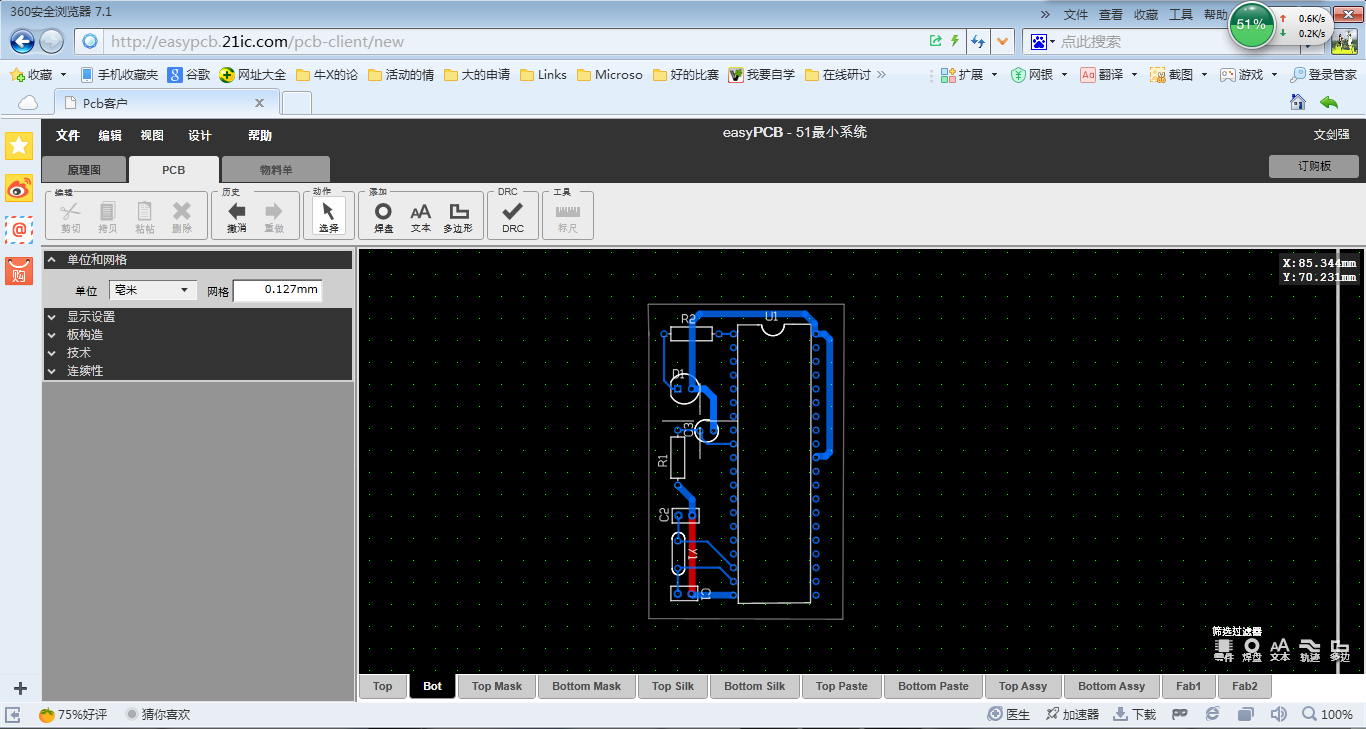1366x729 pixels.
Task: Open the 视图 menu in easyPCB
Action: tap(152, 136)
